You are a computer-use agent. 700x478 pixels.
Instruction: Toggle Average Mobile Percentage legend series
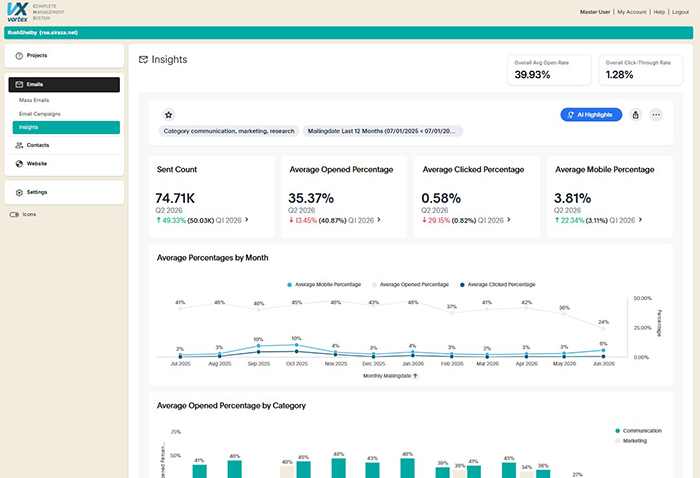click(x=324, y=284)
